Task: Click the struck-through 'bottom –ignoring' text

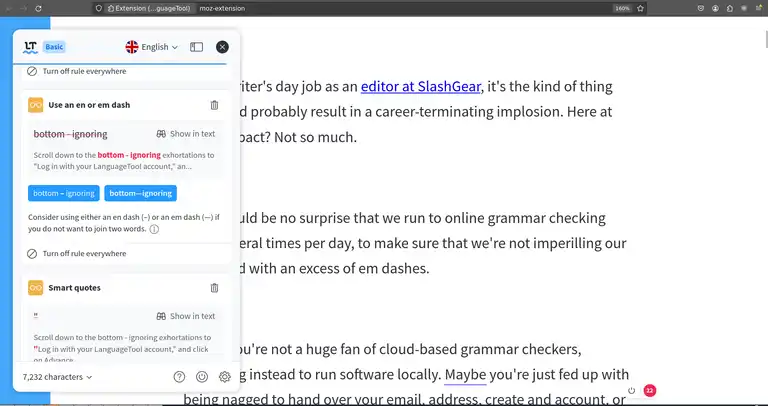Action: pos(71,134)
